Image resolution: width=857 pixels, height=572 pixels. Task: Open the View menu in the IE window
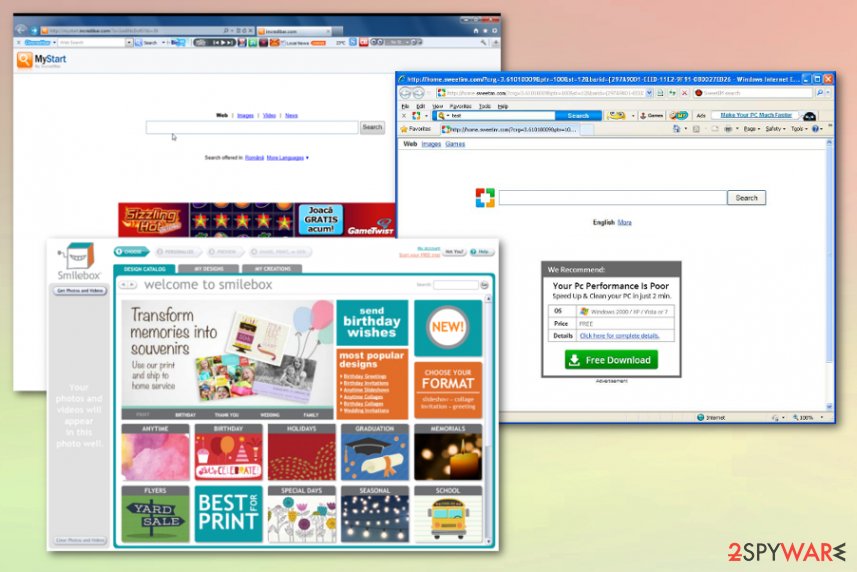437,107
